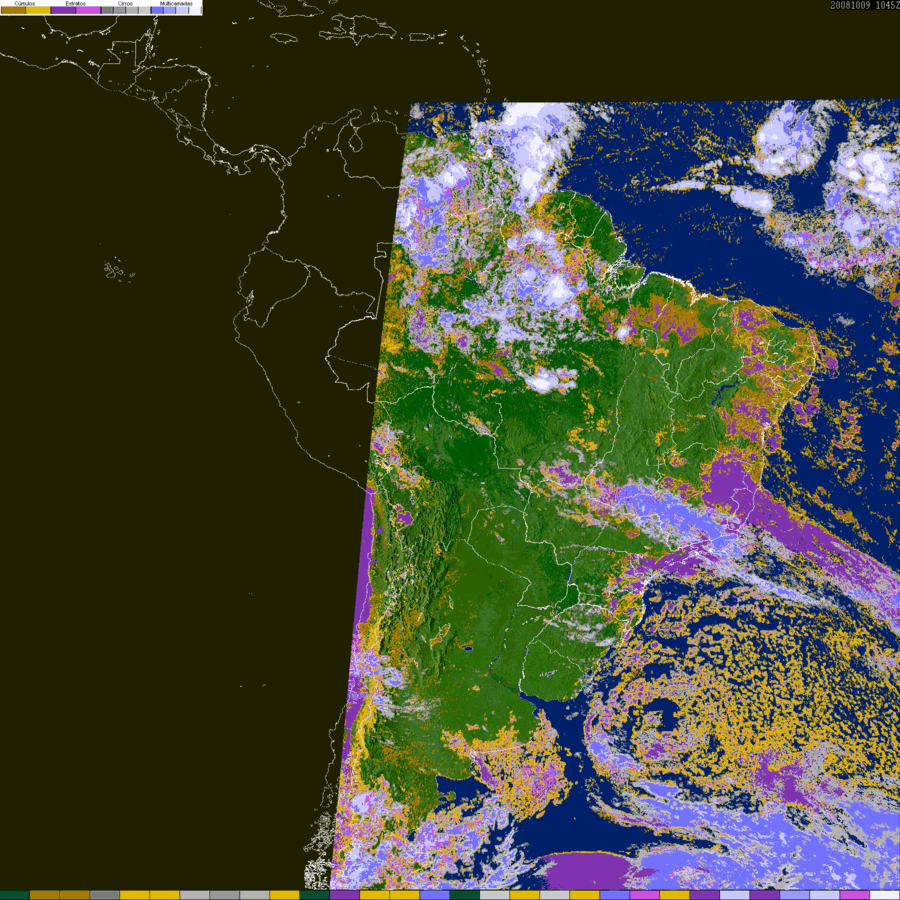Image resolution: width=900 pixels, height=900 pixels.
Task: Click the yellow Cúmulos legend swatch
Action: pyautogui.click(x=38, y=10)
